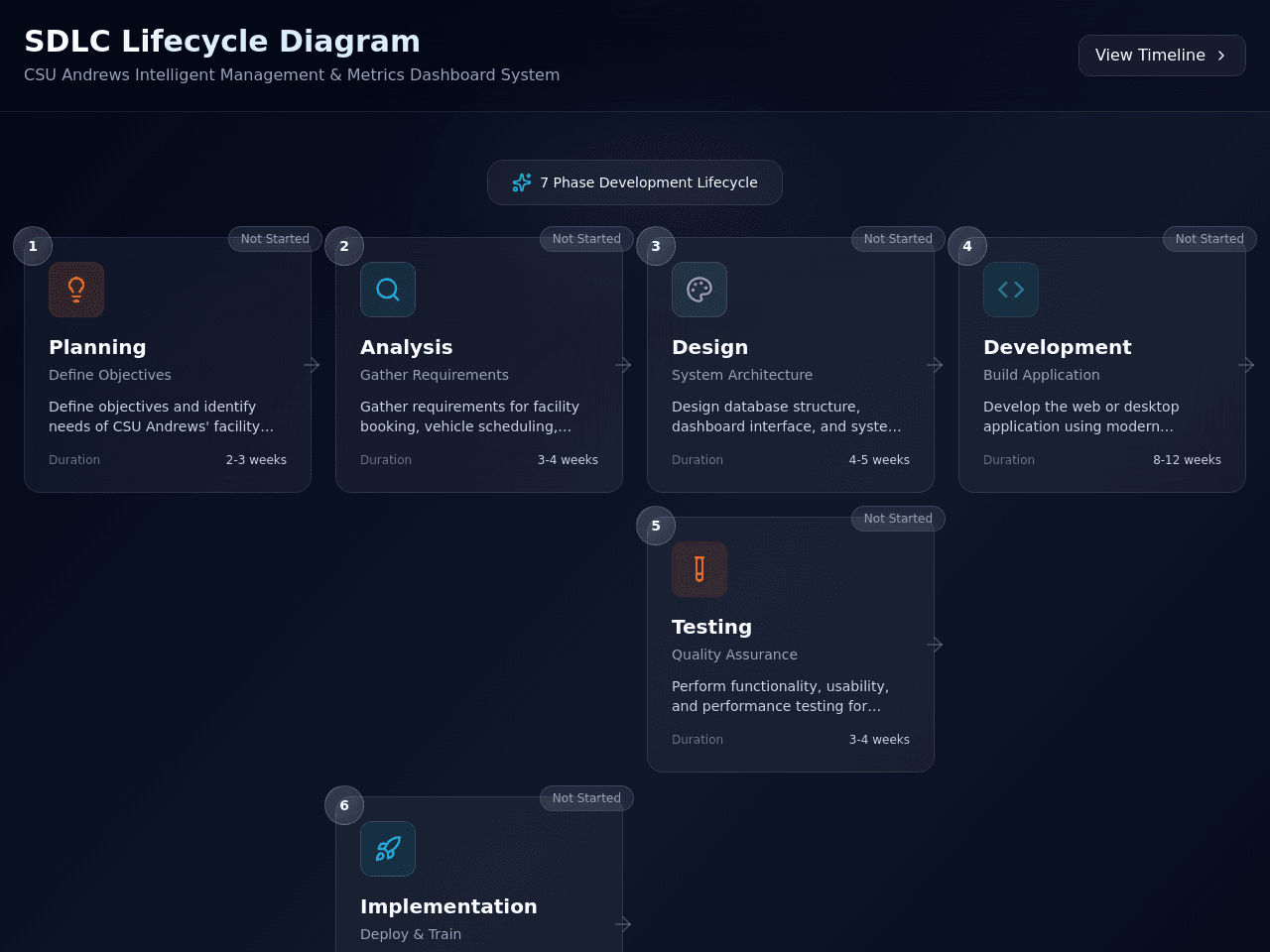
Task: Open the Planning phase title
Action: (97, 347)
